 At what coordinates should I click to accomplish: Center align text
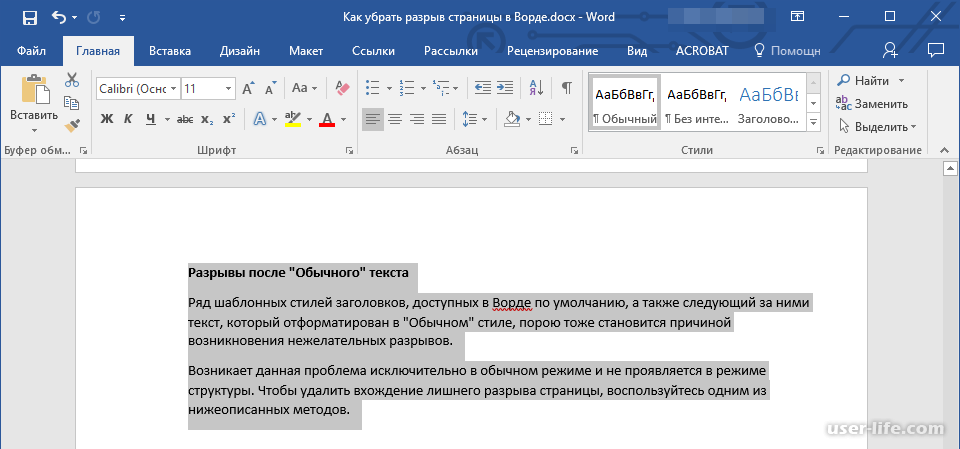click(395, 119)
